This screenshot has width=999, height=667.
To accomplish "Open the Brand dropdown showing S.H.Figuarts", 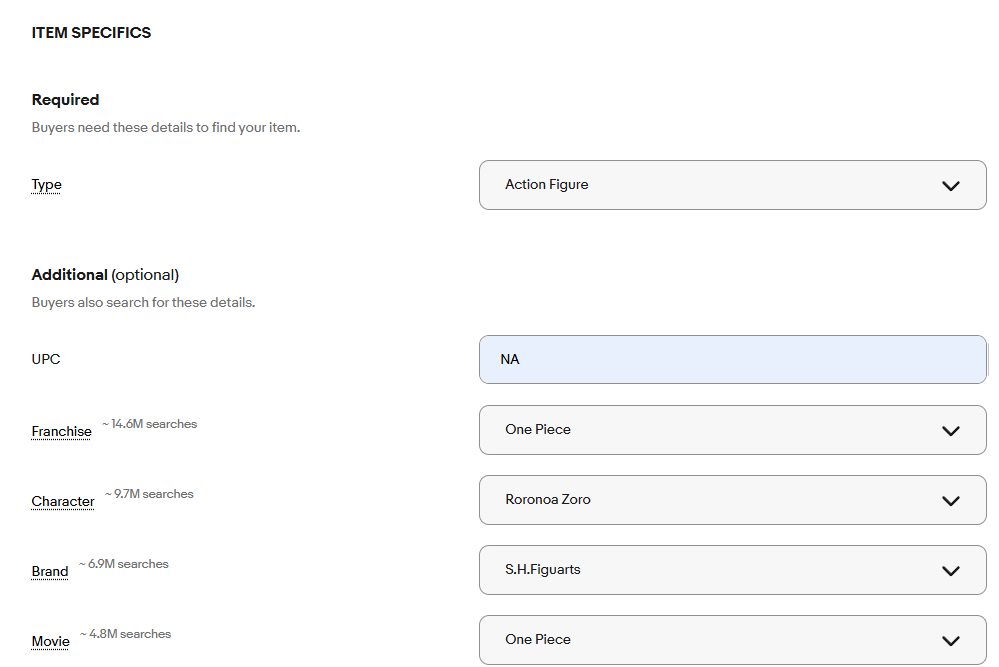I will (733, 570).
